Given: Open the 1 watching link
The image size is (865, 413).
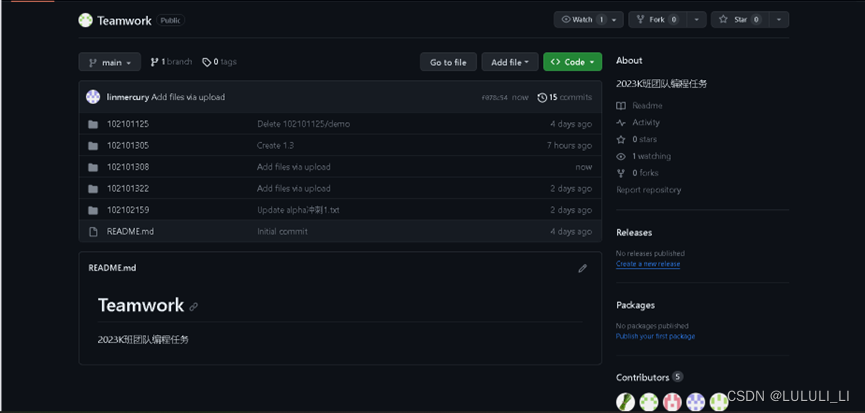Looking at the screenshot, I should click(644, 157).
